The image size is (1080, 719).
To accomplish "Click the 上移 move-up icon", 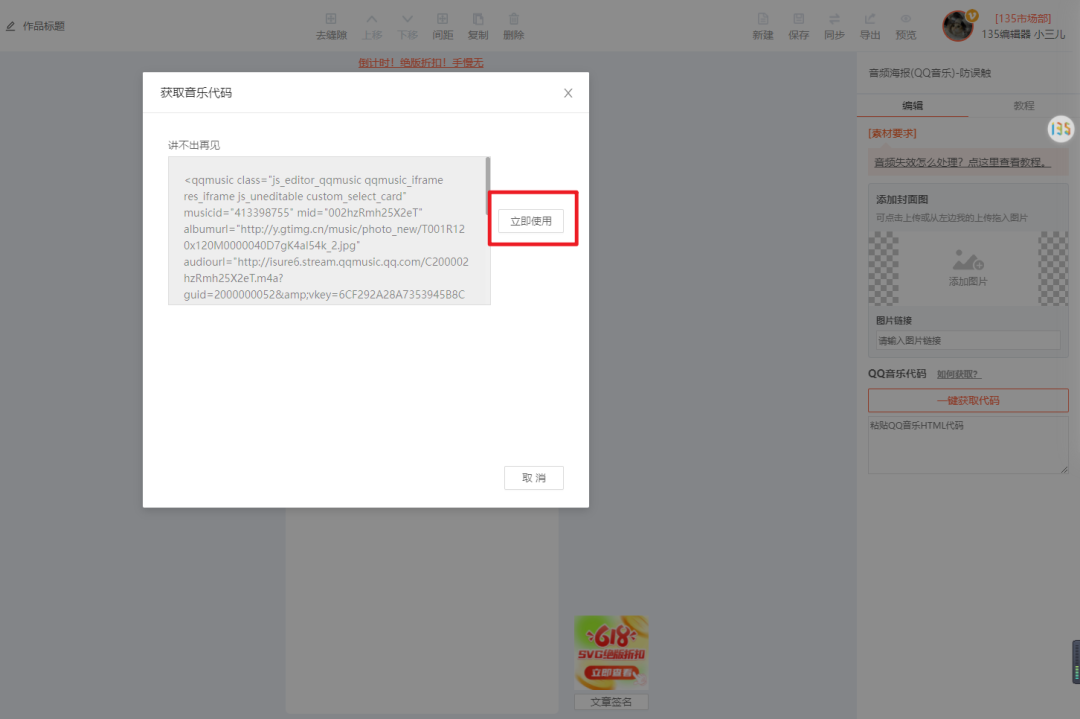I will 372,26.
